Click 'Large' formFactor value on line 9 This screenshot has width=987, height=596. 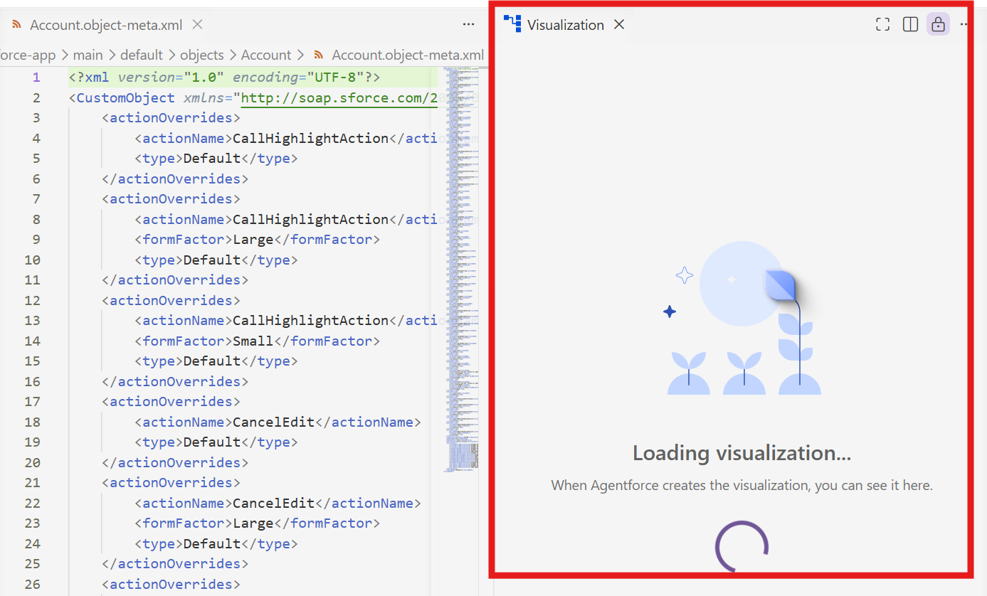pyautogui.click(x=253, y=240)
